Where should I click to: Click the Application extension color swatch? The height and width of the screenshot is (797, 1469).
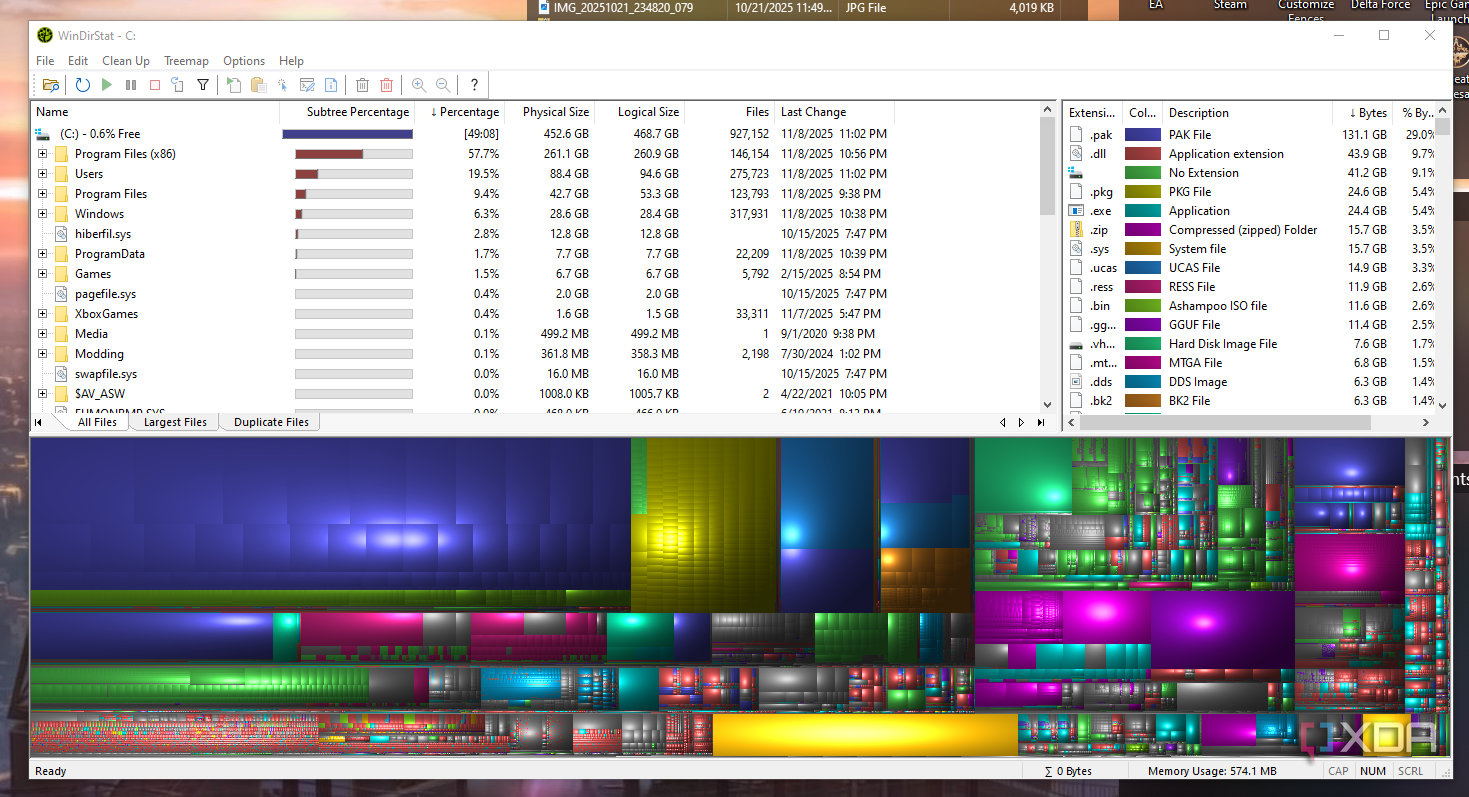(x=1142, y=154)
